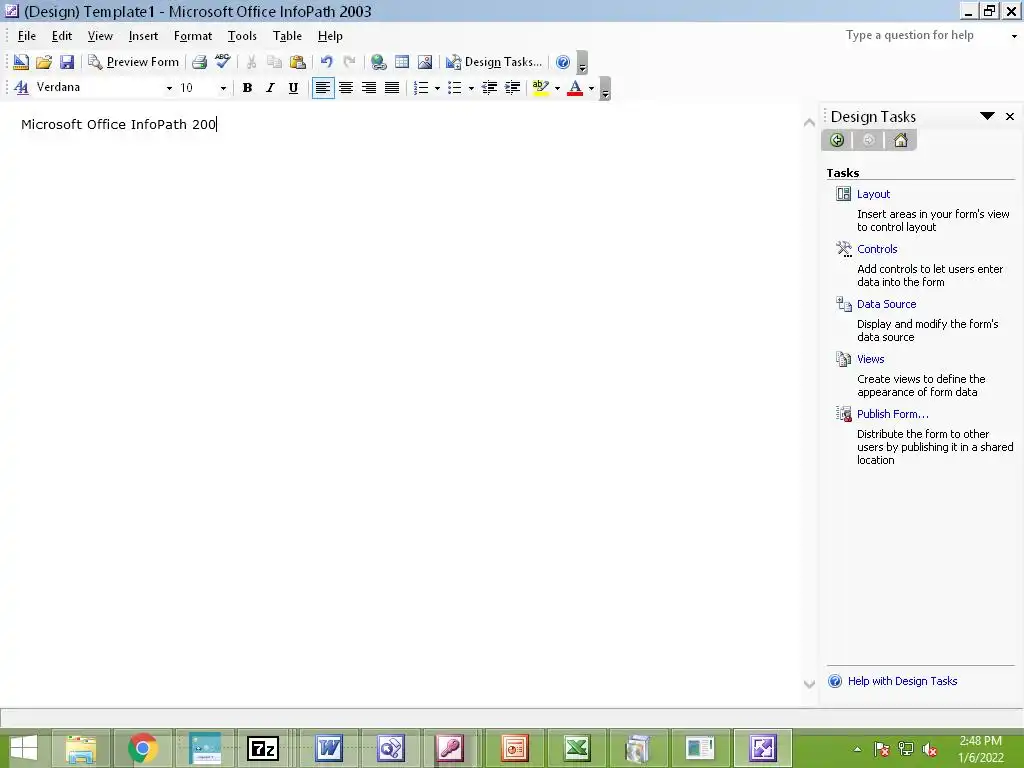1024x768 pixels.
Task: Go back in the Design Tasks pane
Action: pos(837,140)
